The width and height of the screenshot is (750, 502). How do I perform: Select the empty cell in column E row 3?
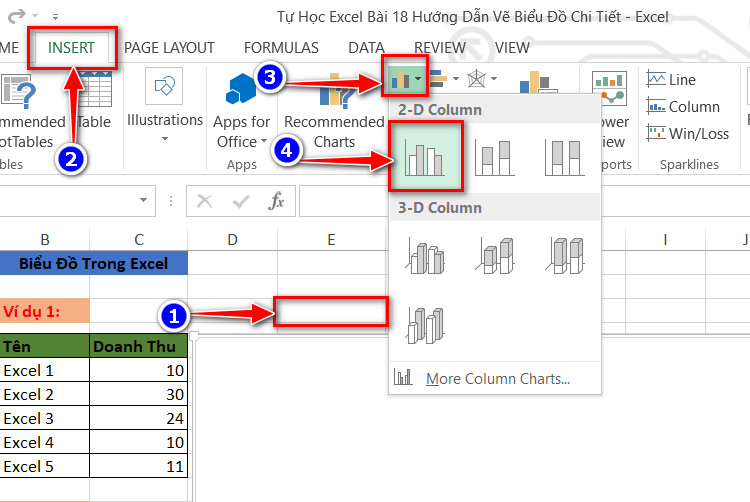[331, 311]
